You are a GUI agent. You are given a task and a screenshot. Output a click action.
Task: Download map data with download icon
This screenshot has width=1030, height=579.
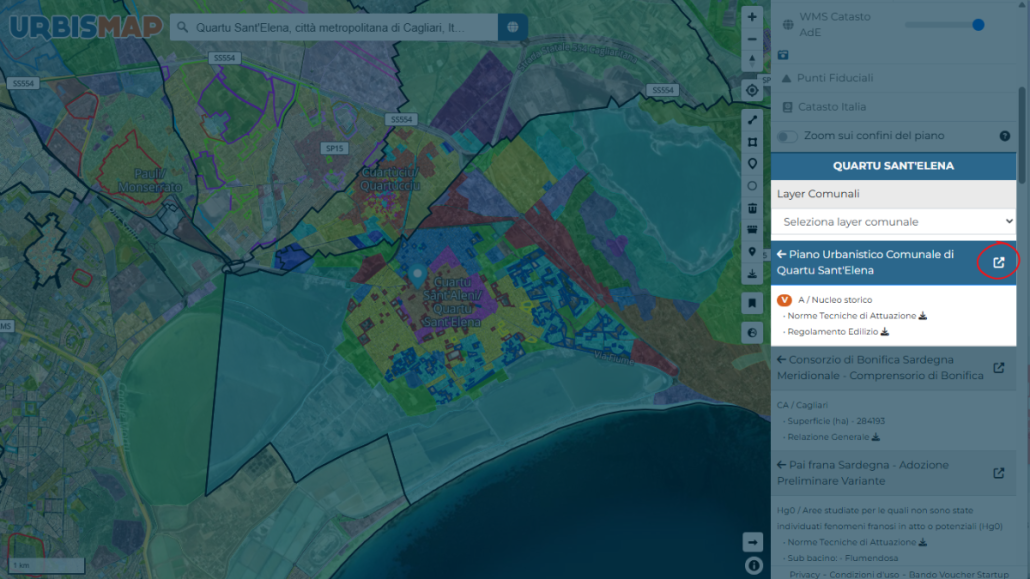click(752, 273)
